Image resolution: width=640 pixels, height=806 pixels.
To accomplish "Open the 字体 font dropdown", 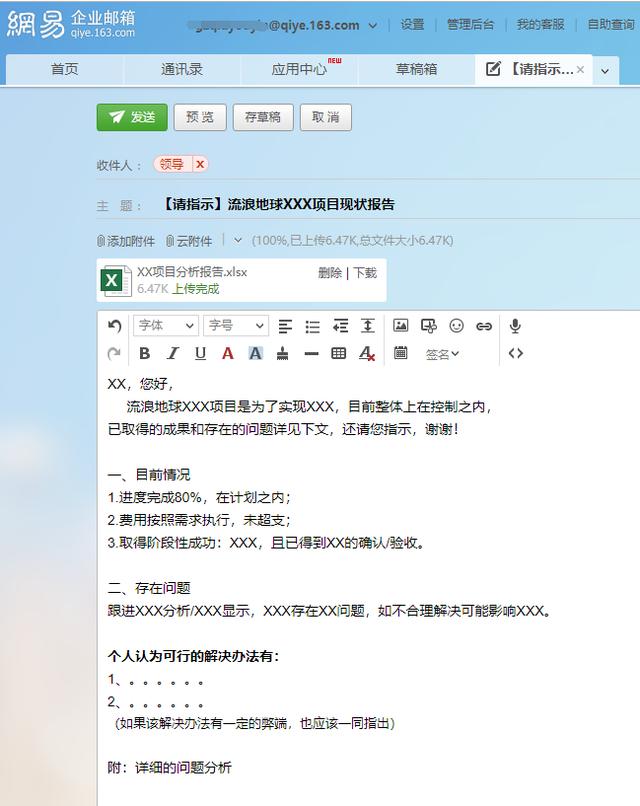I will [166, 325].
